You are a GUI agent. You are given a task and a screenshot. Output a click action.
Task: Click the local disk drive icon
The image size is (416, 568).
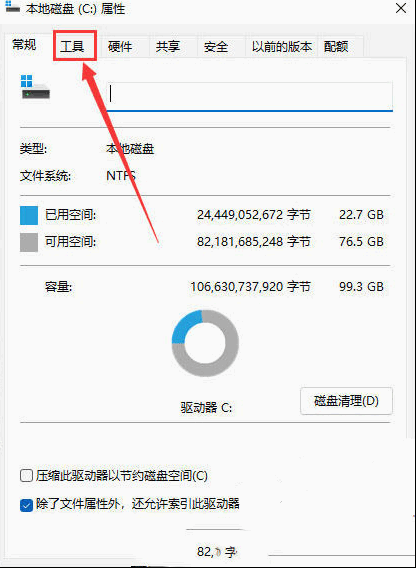[35, 87]
